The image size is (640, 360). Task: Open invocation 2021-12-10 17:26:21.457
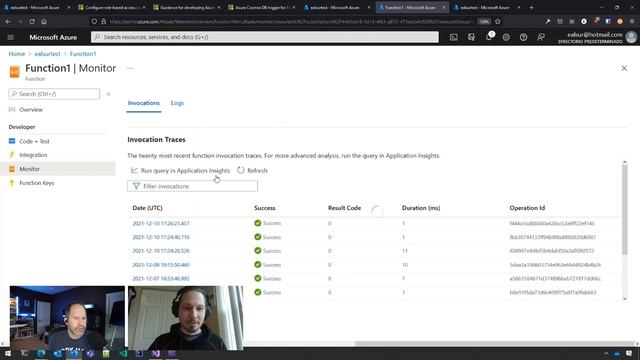coord(161,223)
